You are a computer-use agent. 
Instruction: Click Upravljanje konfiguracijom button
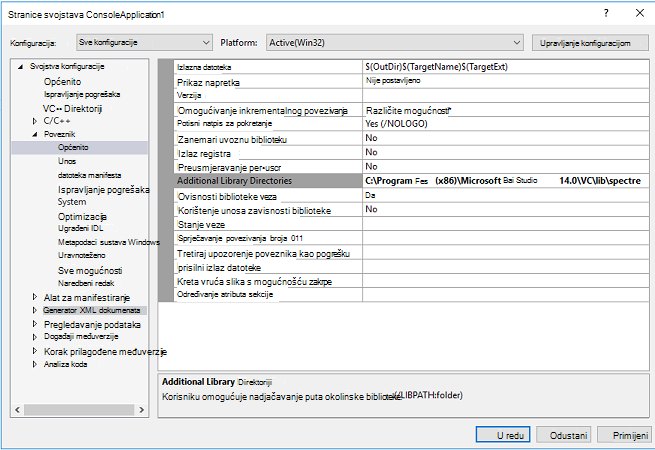[590, 43]
